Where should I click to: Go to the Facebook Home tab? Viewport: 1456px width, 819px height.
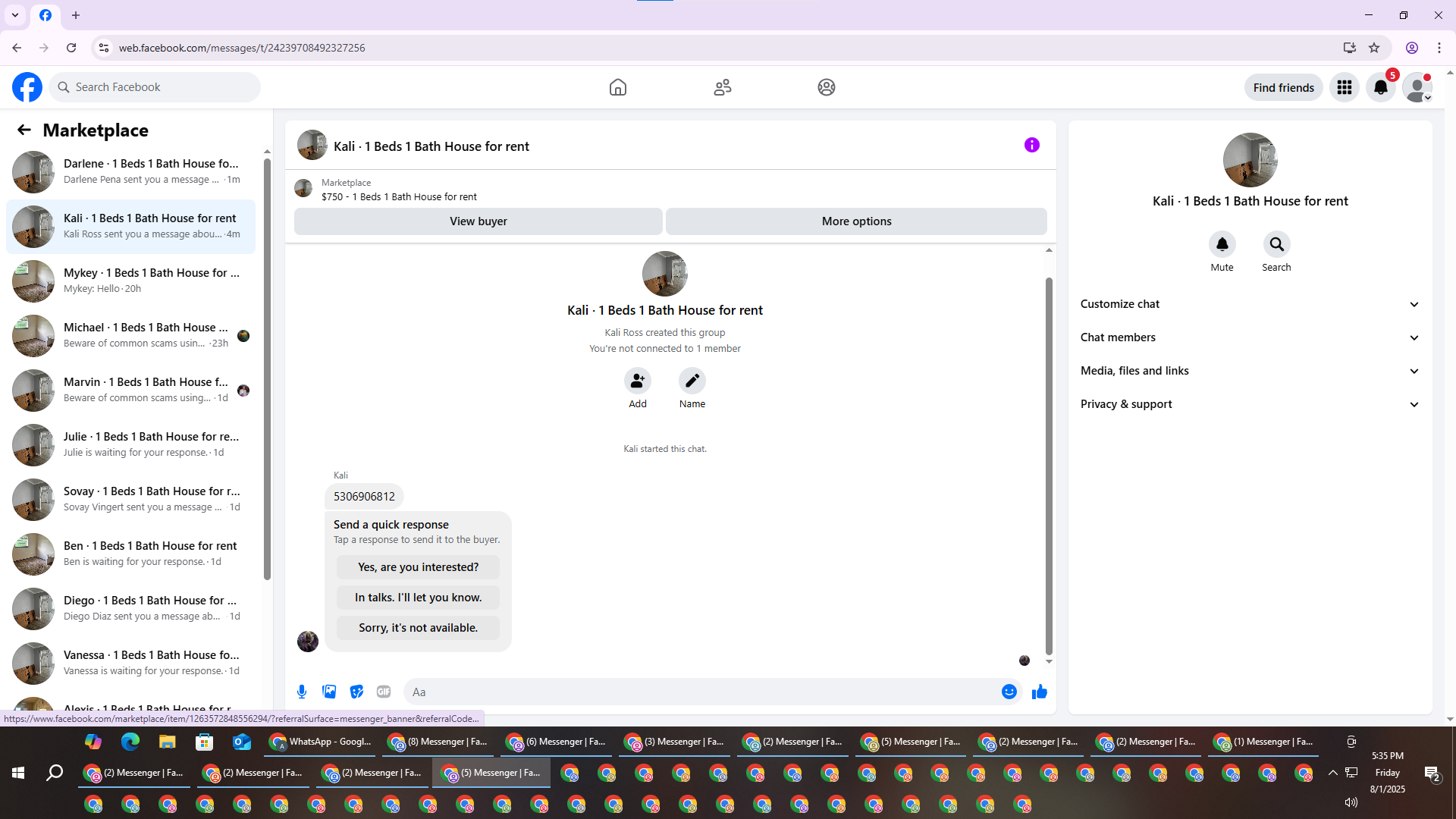[x=617, y=87]
